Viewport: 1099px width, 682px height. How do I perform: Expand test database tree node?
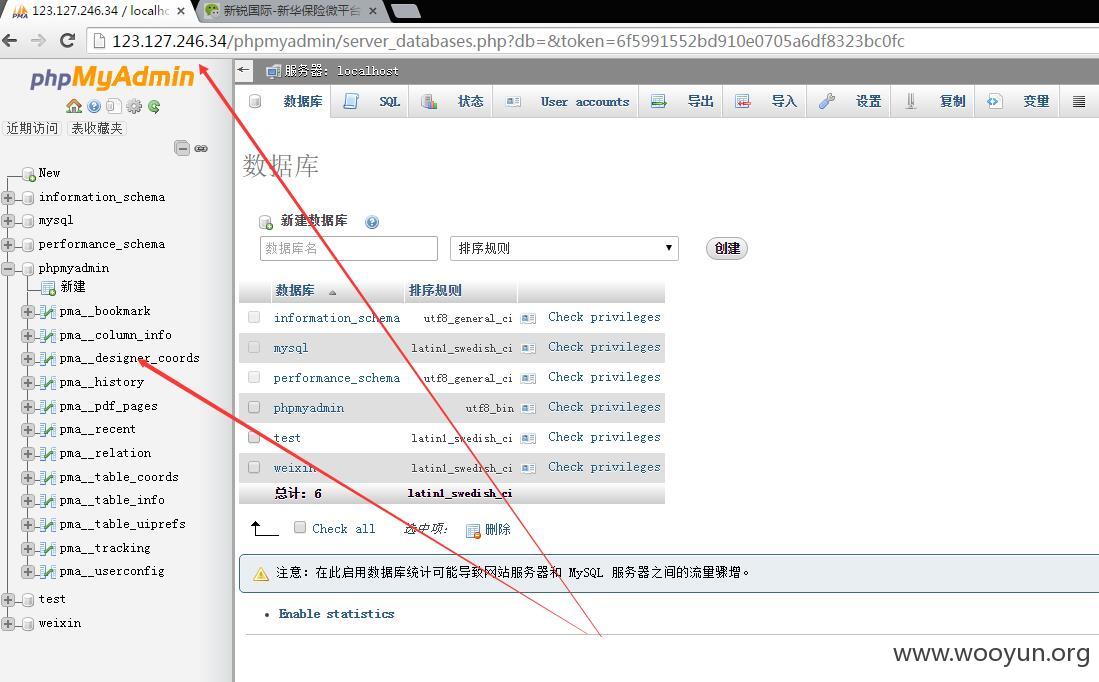[x=8, y=600]
